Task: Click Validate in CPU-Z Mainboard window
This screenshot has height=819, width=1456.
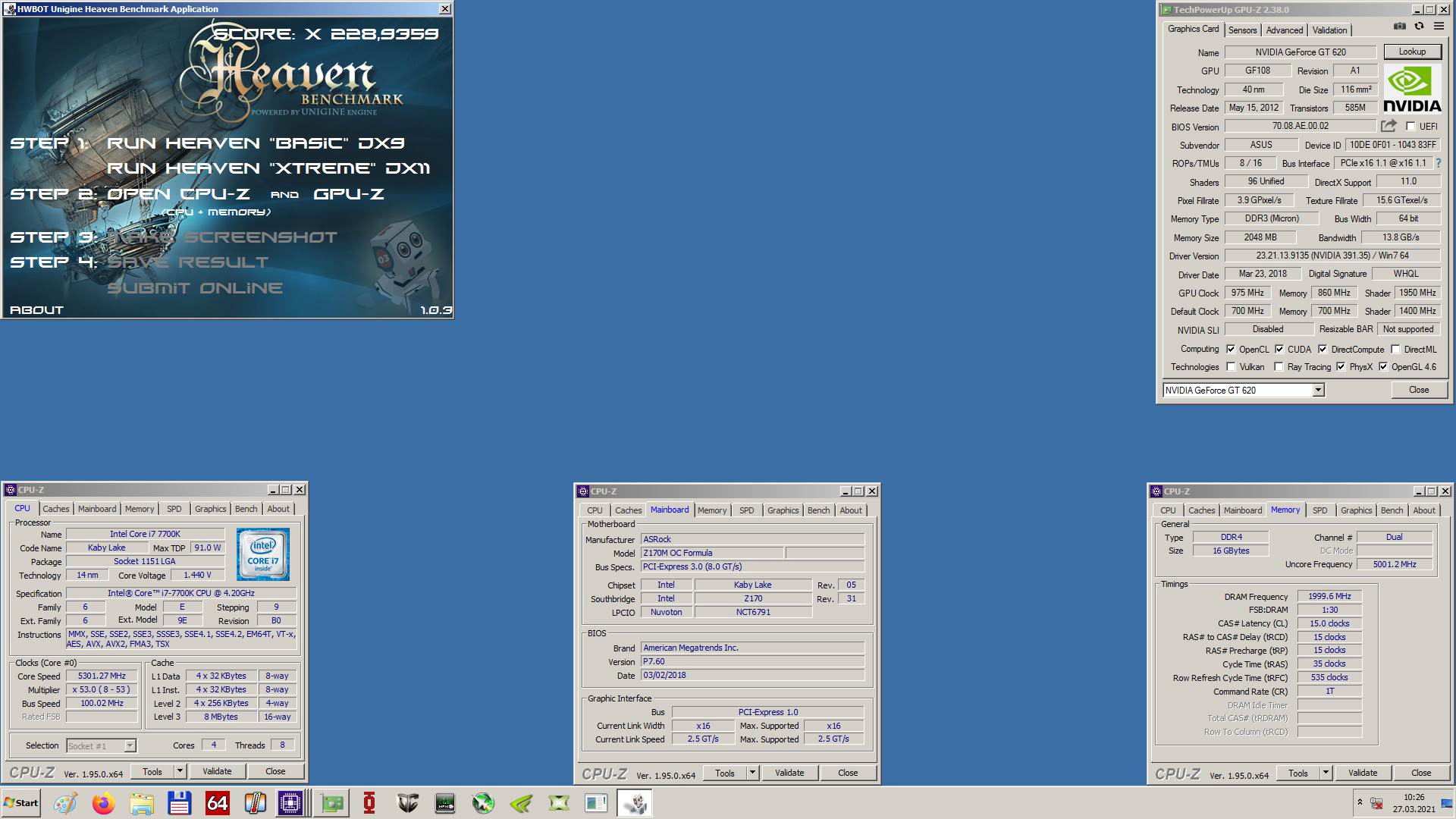Action: pos(789,773)
